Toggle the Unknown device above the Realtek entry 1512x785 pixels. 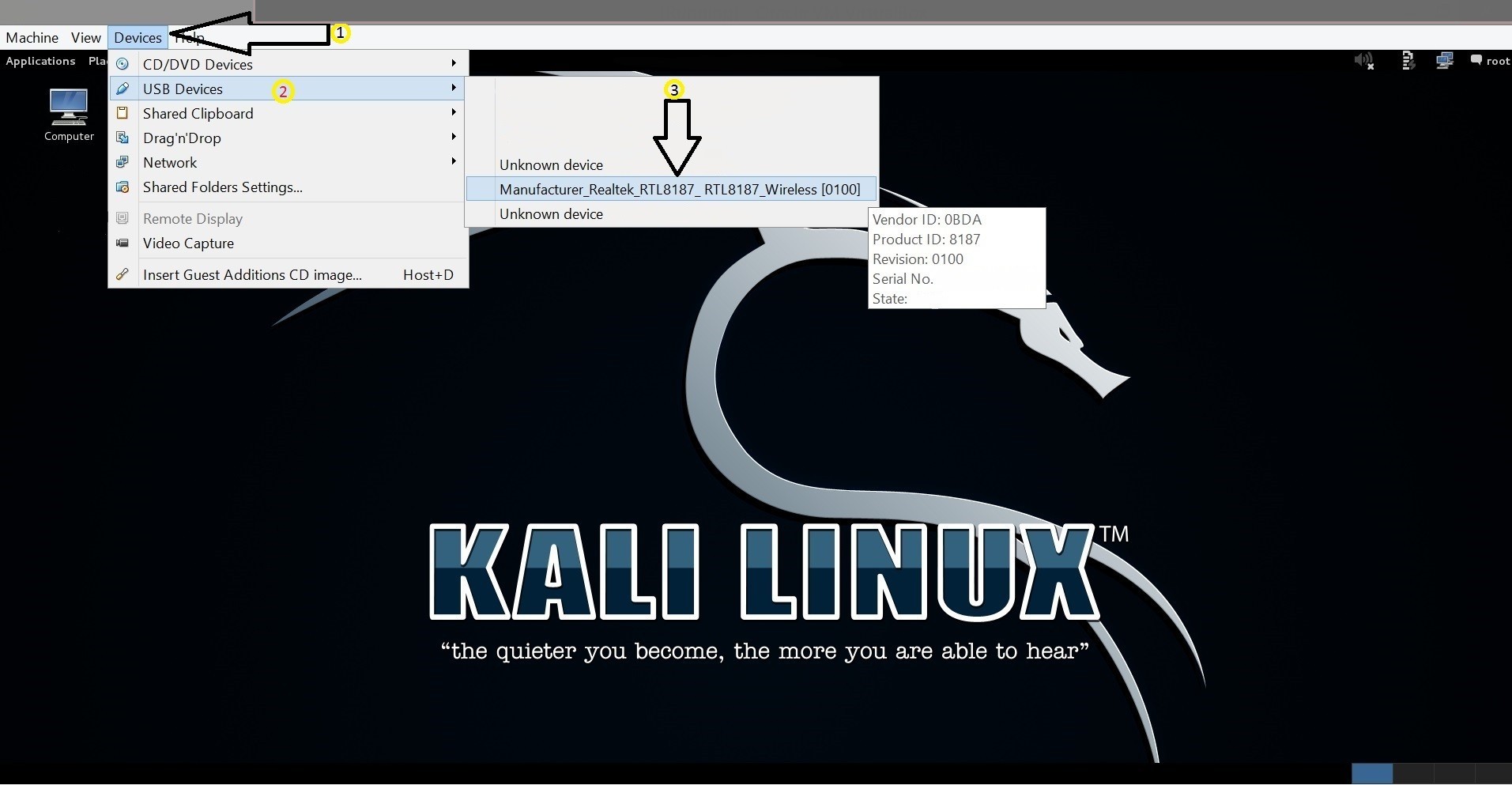[x=551, y=164]
